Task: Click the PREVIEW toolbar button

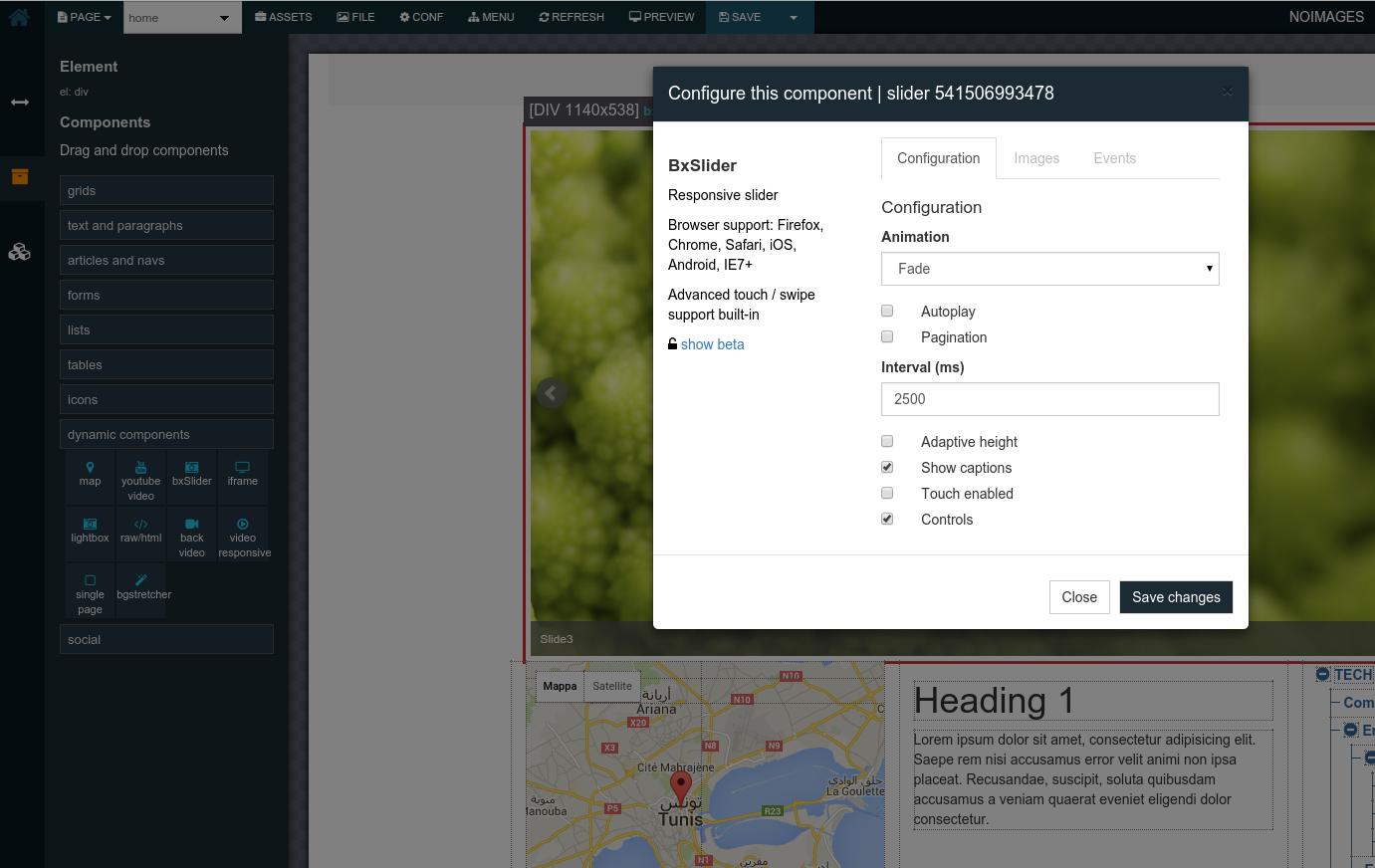Action: coord(661,17)
